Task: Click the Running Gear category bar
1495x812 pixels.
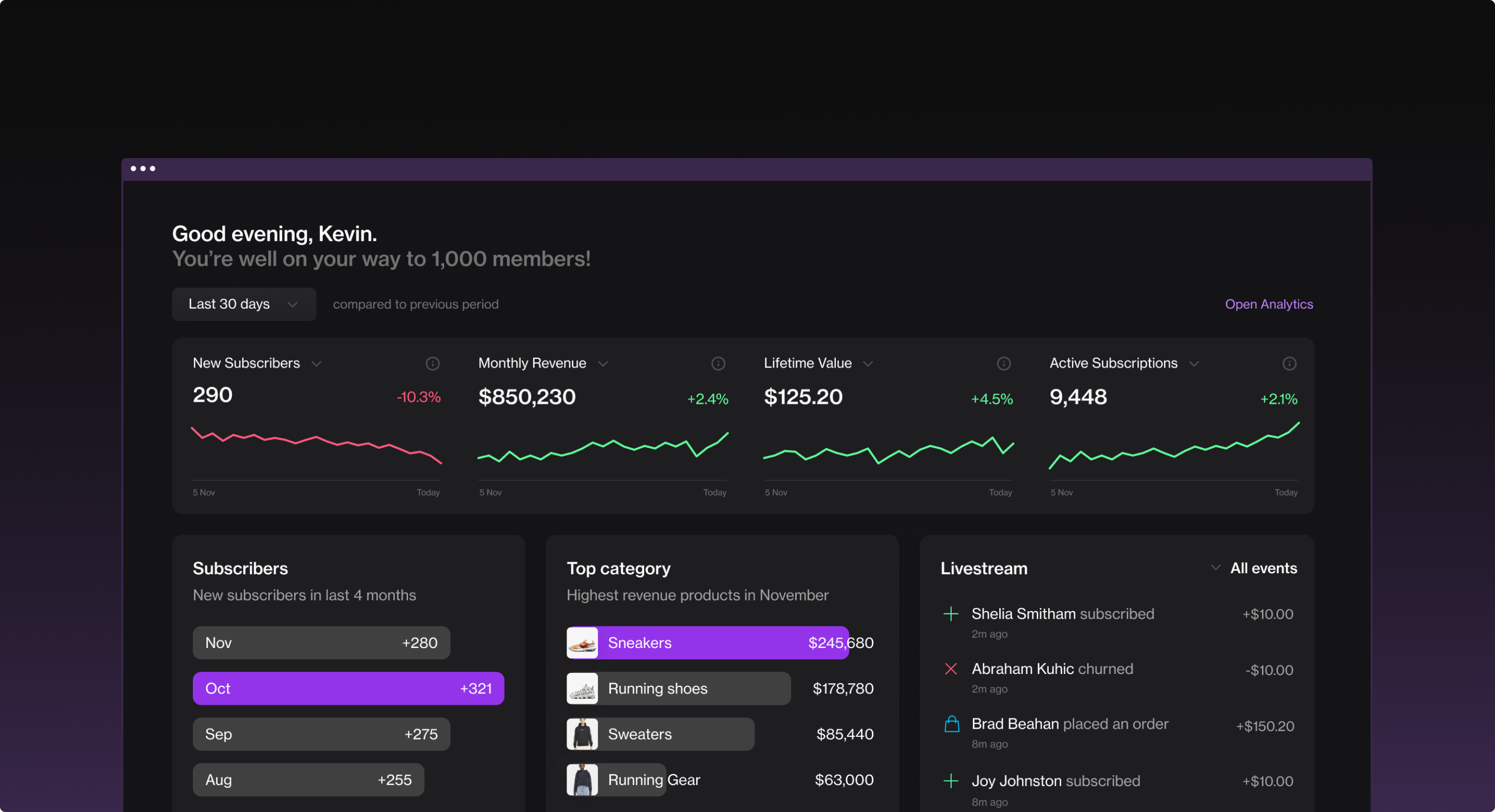Action: [x=616, y=780]
